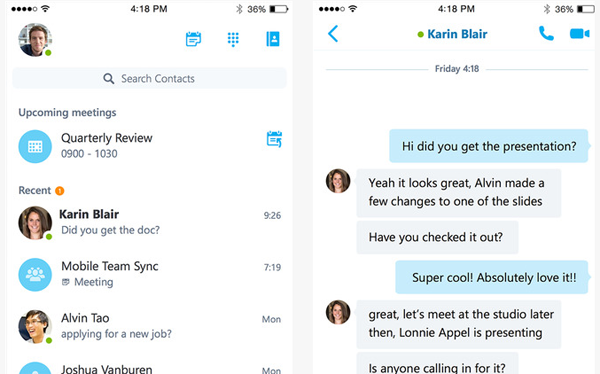Tap the 9:26 time on Karin Blair row
This screenshot has width=600, height=374.
(272, 216)
